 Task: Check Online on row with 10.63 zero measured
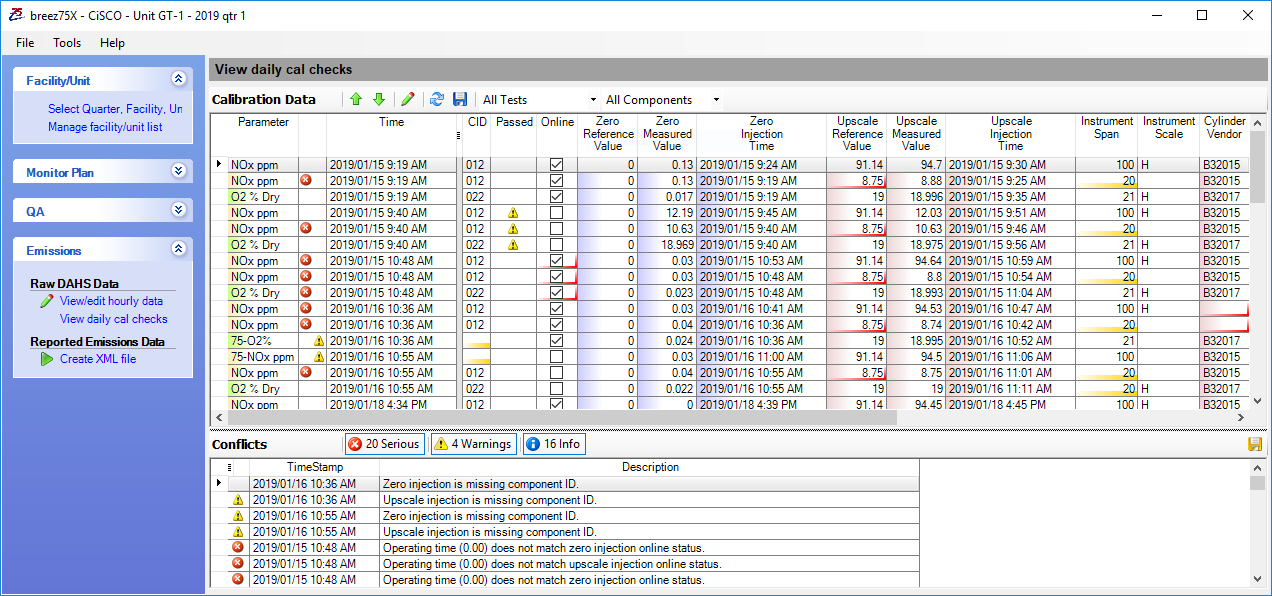pos(556,229)
